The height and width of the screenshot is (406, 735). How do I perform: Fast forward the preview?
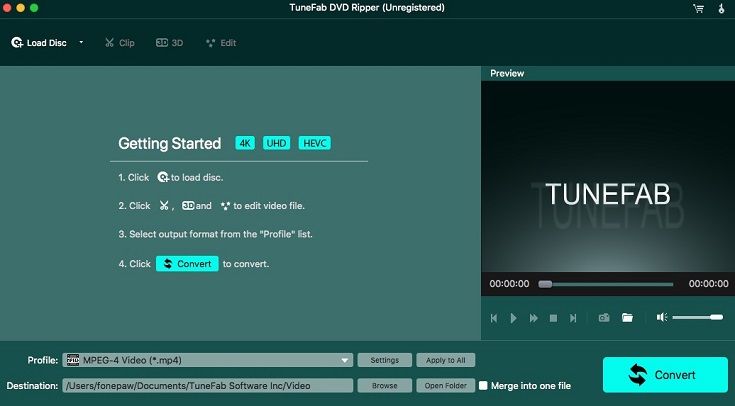point(533,318)
